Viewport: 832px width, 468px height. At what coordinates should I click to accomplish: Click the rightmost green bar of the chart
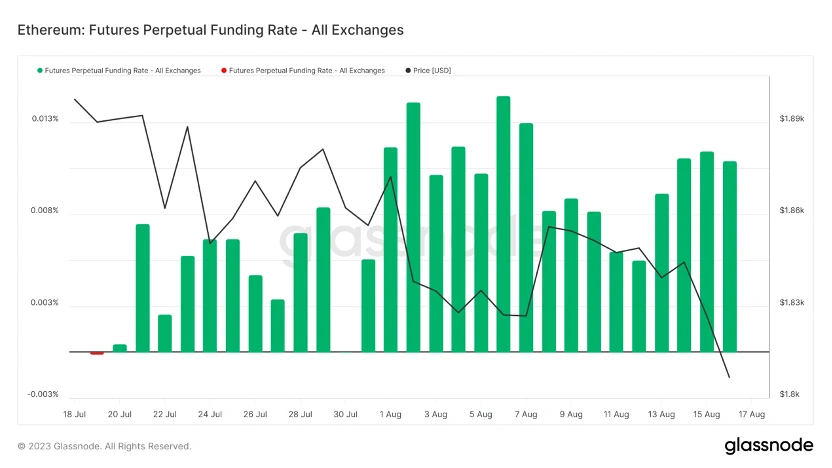[x=730, y=256]
